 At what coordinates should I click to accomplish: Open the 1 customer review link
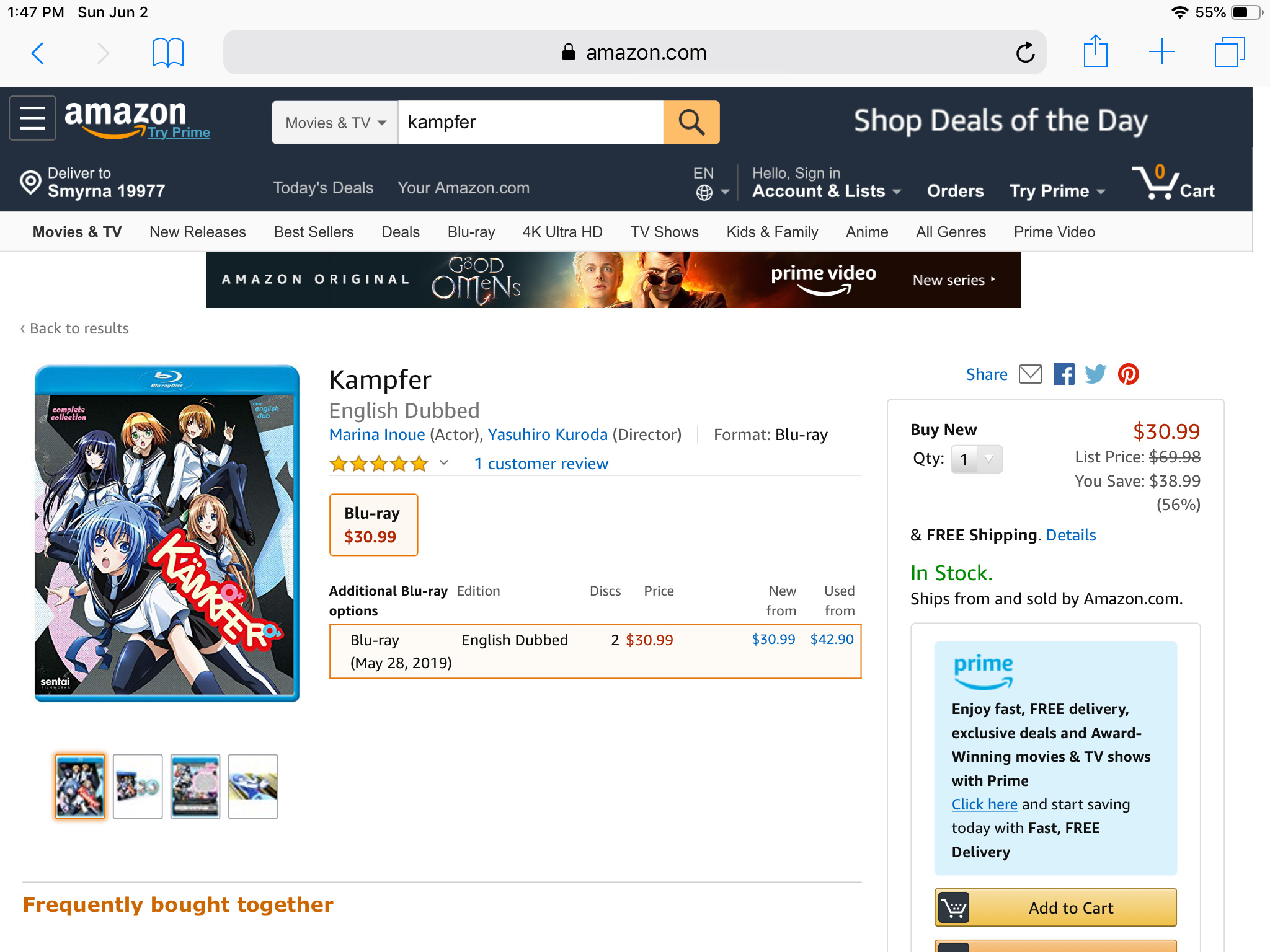pyautogui.click(x=541, y=464)
